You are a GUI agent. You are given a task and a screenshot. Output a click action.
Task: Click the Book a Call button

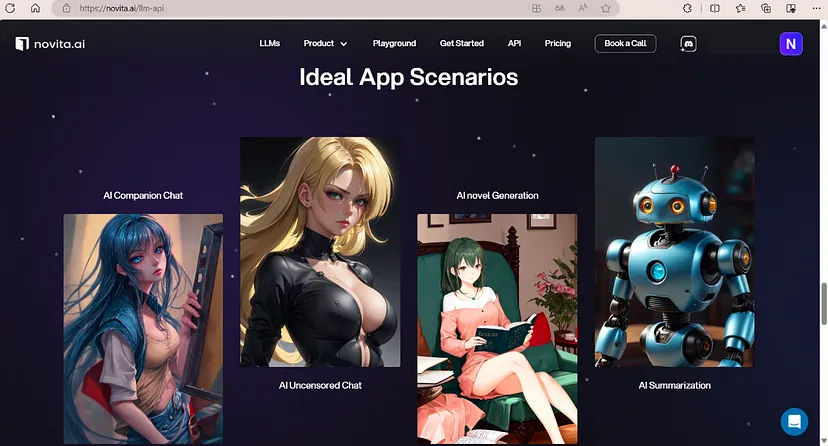[x=625, y=43]
